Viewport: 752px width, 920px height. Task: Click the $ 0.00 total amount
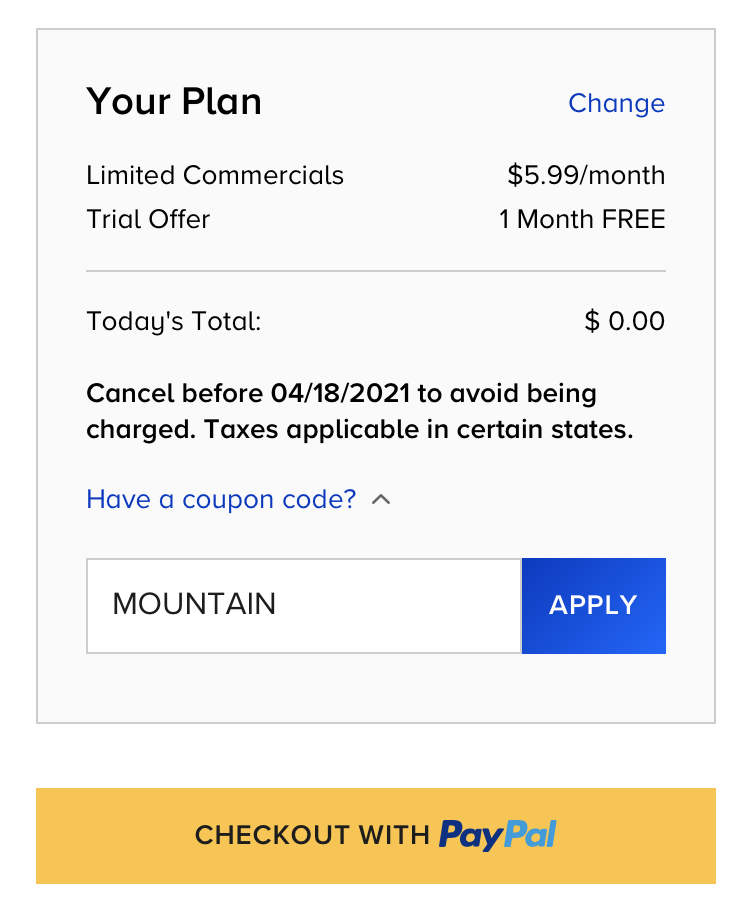click(x=625, y=321)
